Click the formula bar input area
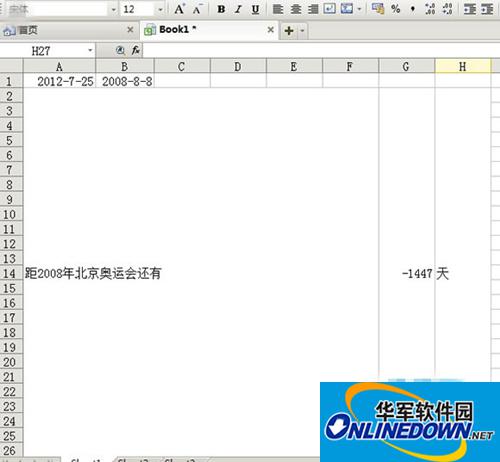This screenshot has height=462, width=500. tap(321, 51)
